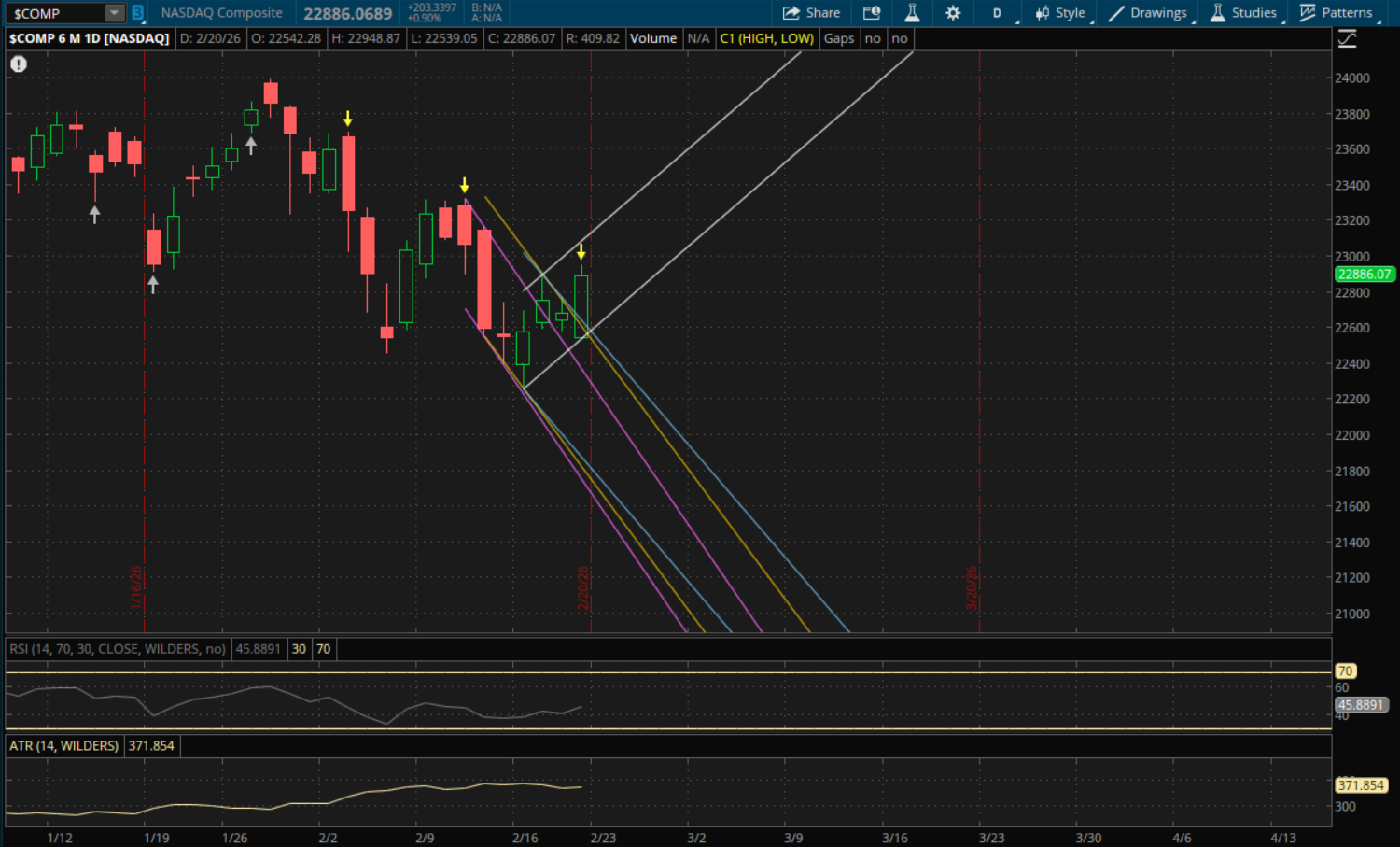This screenshot has height=847, width=1400.
Task: Click yellow down arrow above latest candle
Action: [581, 252]
